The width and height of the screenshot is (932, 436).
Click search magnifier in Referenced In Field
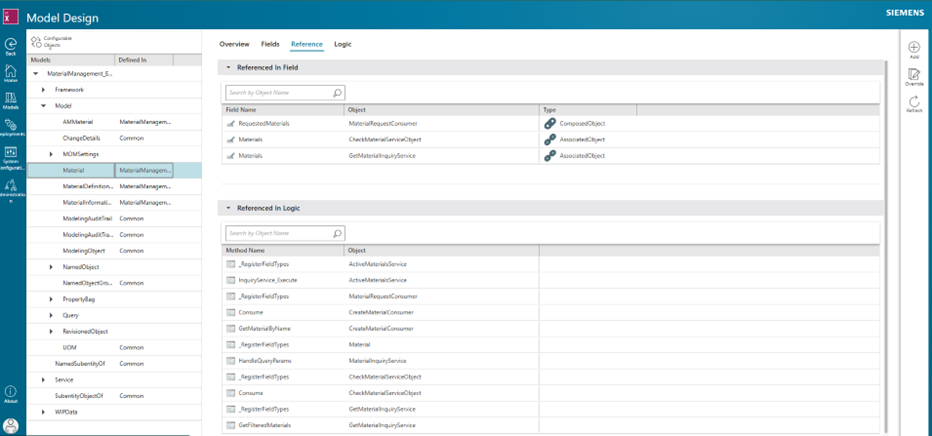[337, 93]
